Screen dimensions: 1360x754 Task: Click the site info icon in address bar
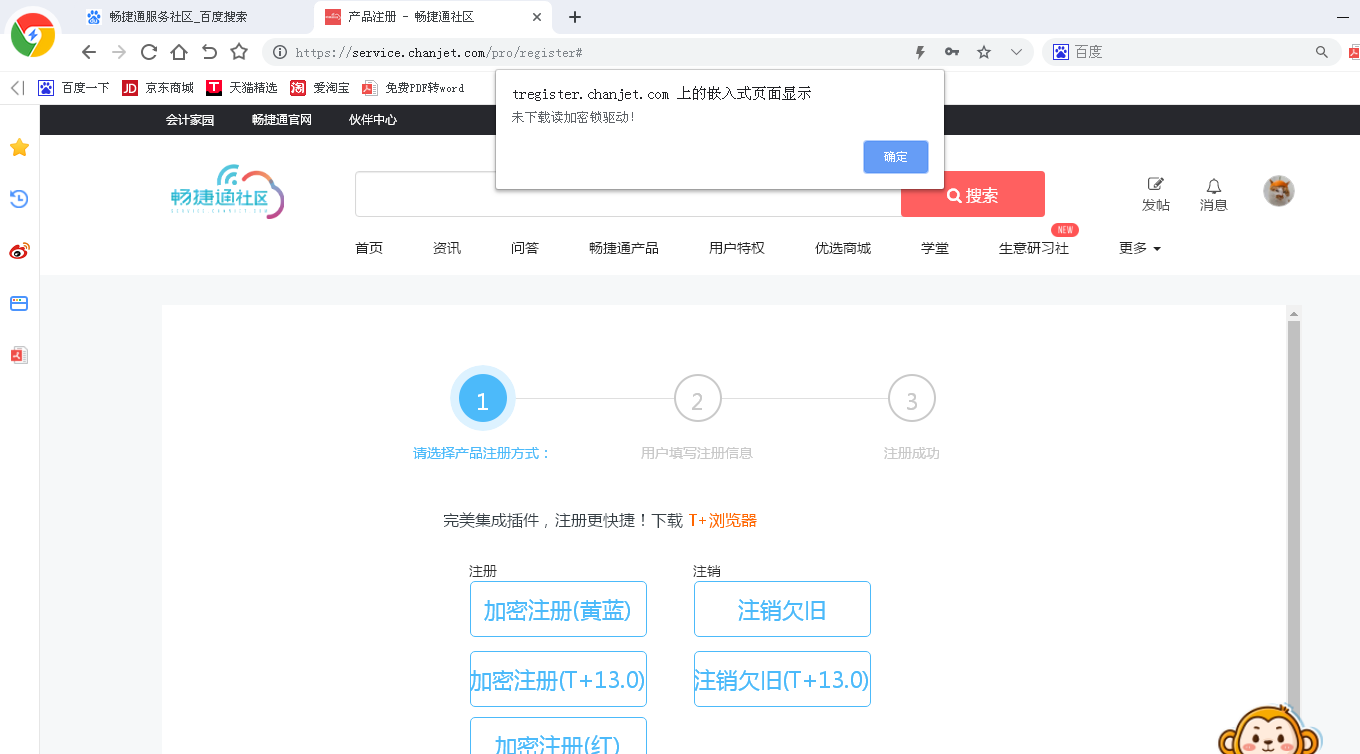click(x=280, y=52)
